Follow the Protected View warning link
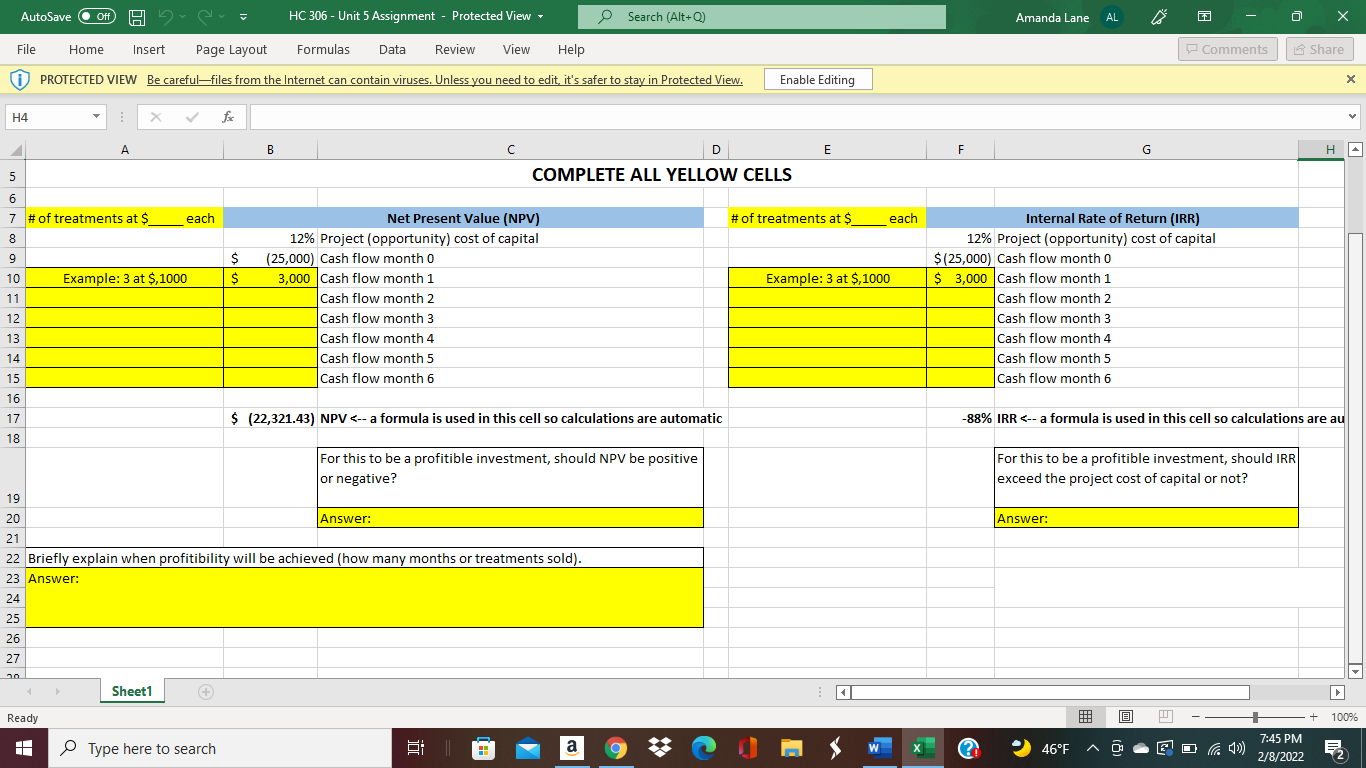Screen dimensions: 1366x768 [x=445, y=80]
